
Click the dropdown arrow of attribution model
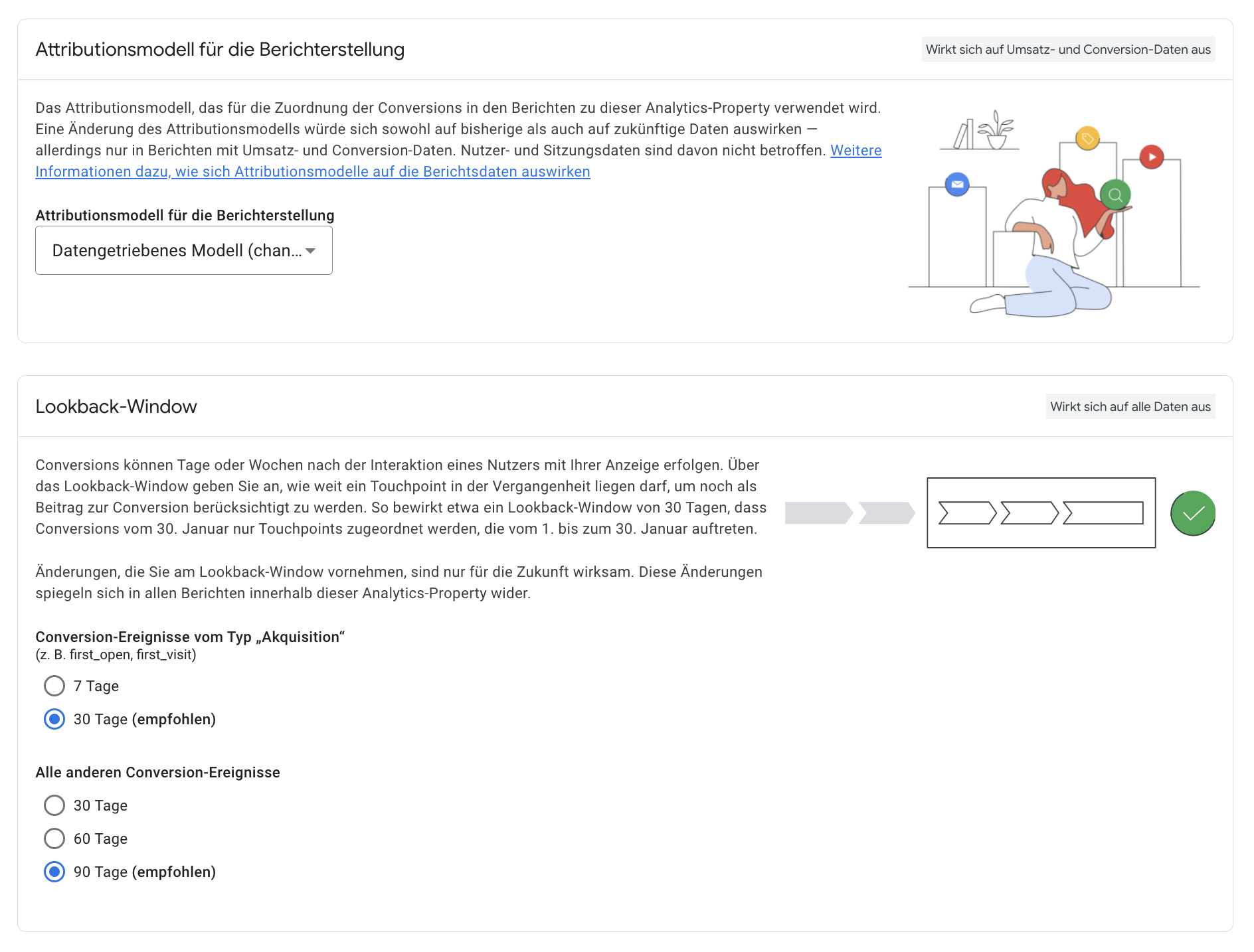click(x=310, y=251)
